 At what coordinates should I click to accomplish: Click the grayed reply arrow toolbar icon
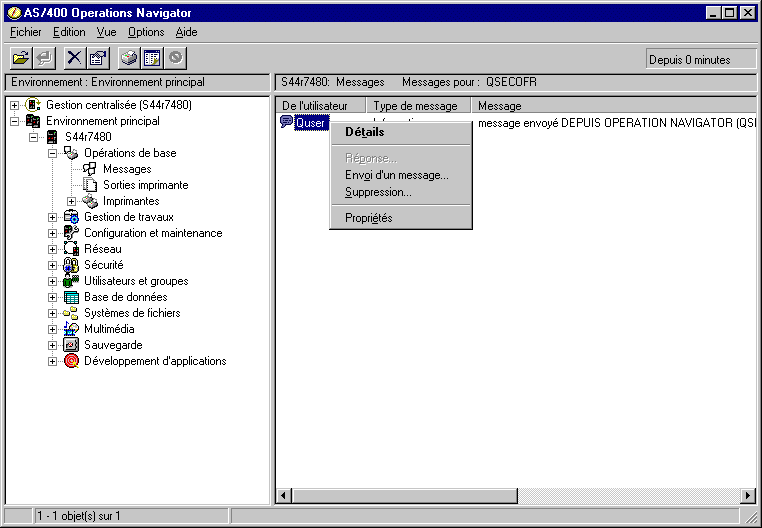(45, 58)
